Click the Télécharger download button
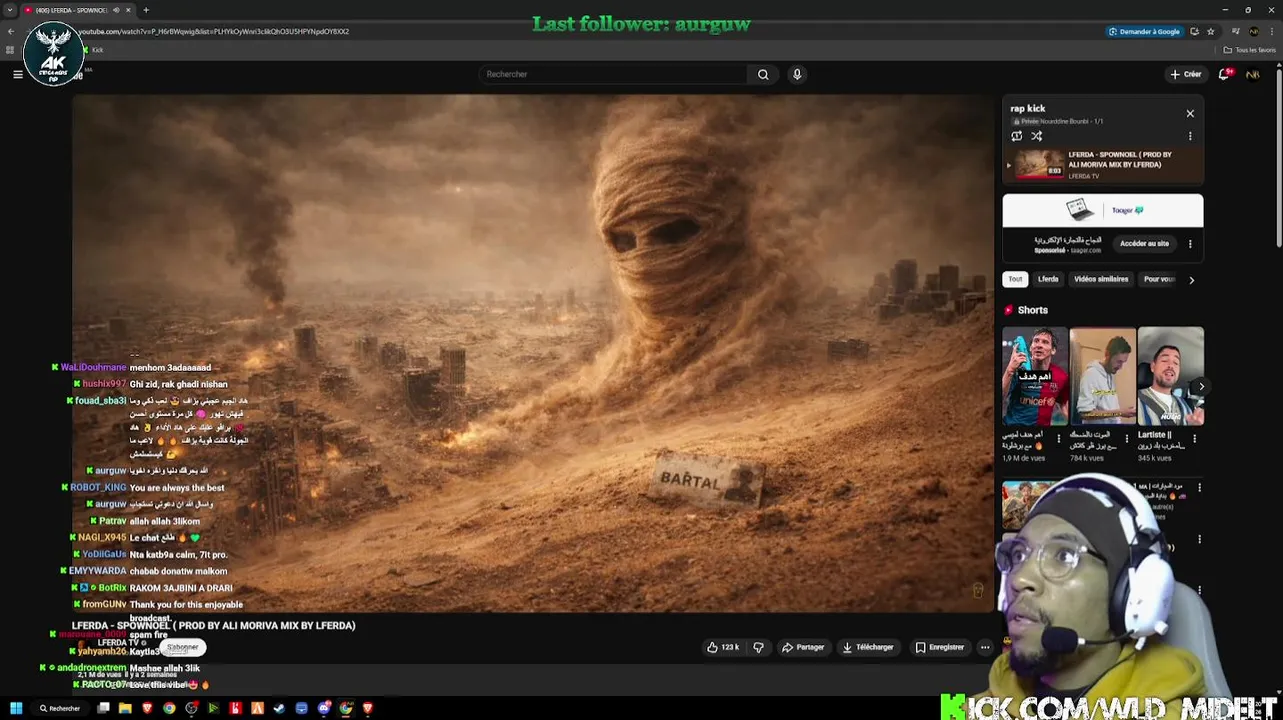 [x=867, y=647]
